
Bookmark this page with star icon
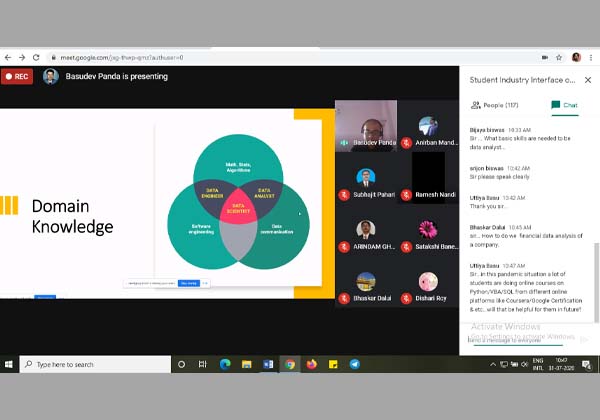(558, 57)
